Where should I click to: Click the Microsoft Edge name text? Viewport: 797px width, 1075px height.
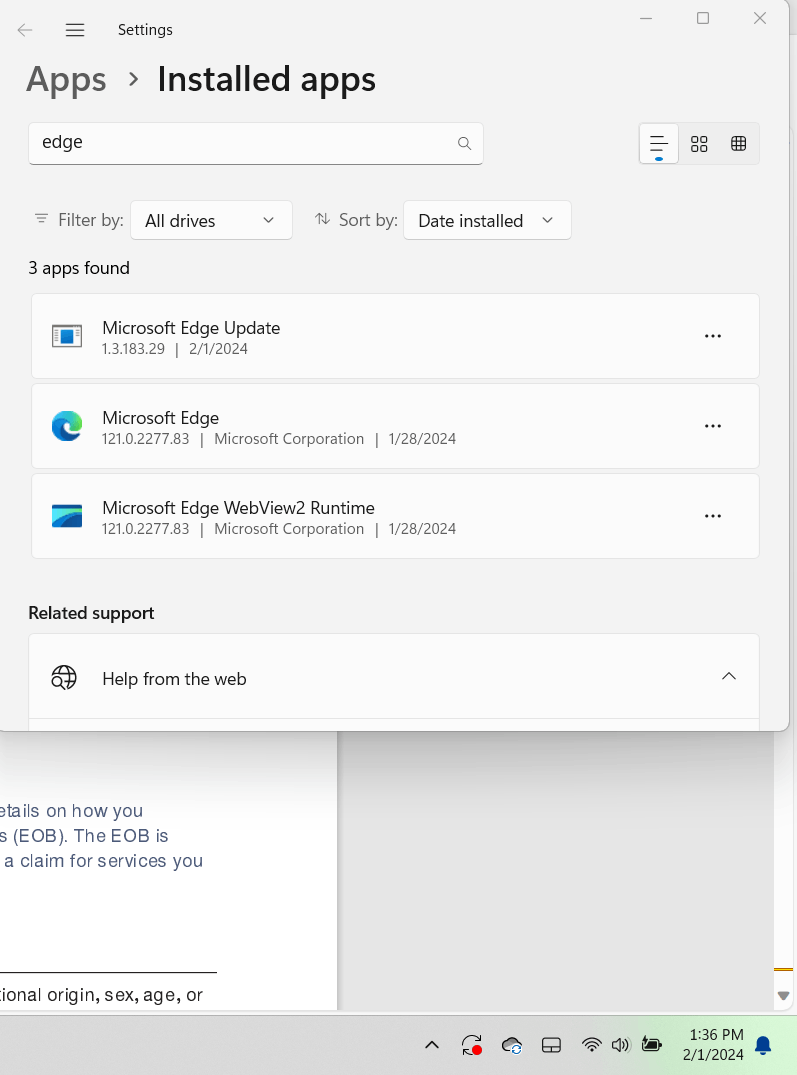pyautogui.click(x=160, y=418)
